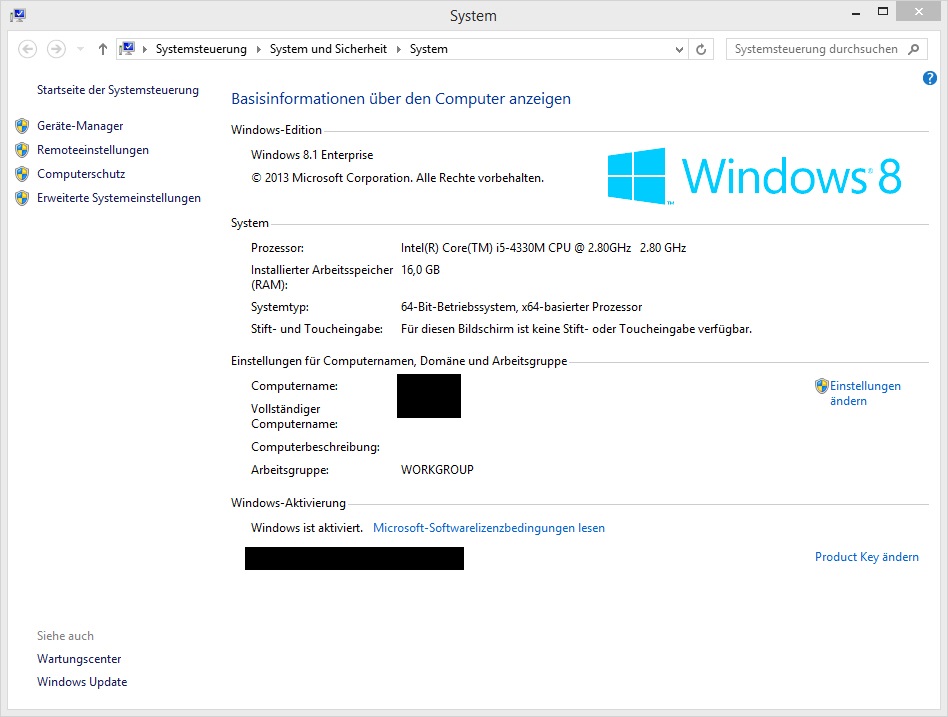
Task: Click the System window title bar icon
Action: pos(18,15)
